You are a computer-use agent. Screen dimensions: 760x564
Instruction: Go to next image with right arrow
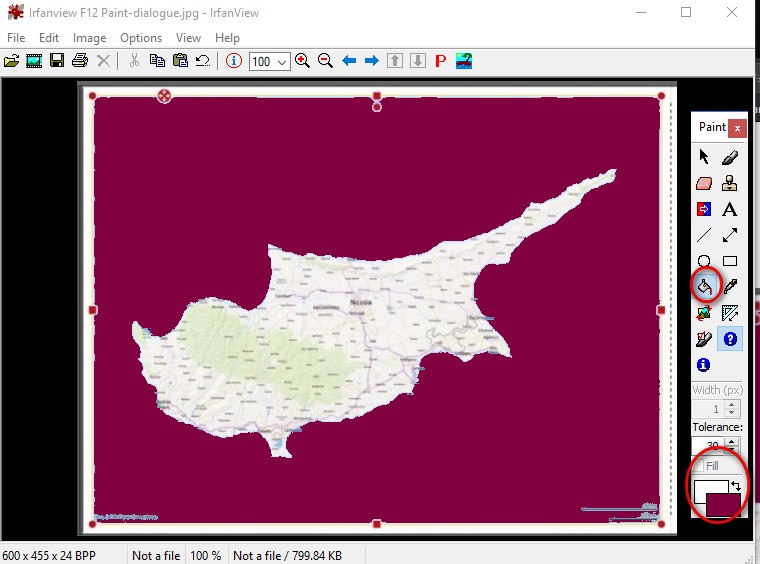(371, 61)
